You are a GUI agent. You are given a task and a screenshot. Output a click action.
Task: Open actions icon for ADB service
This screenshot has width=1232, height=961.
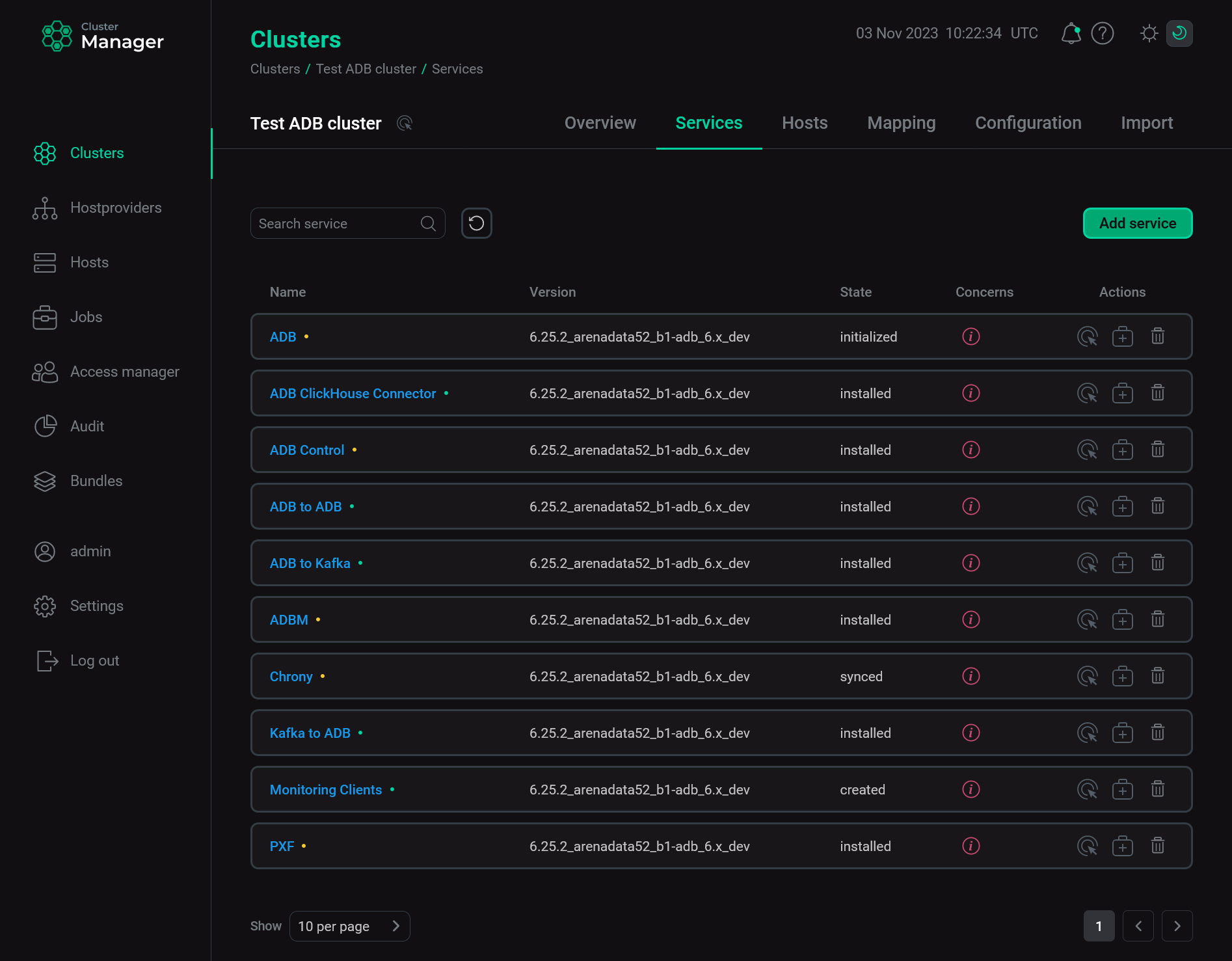click(1088, 336)
